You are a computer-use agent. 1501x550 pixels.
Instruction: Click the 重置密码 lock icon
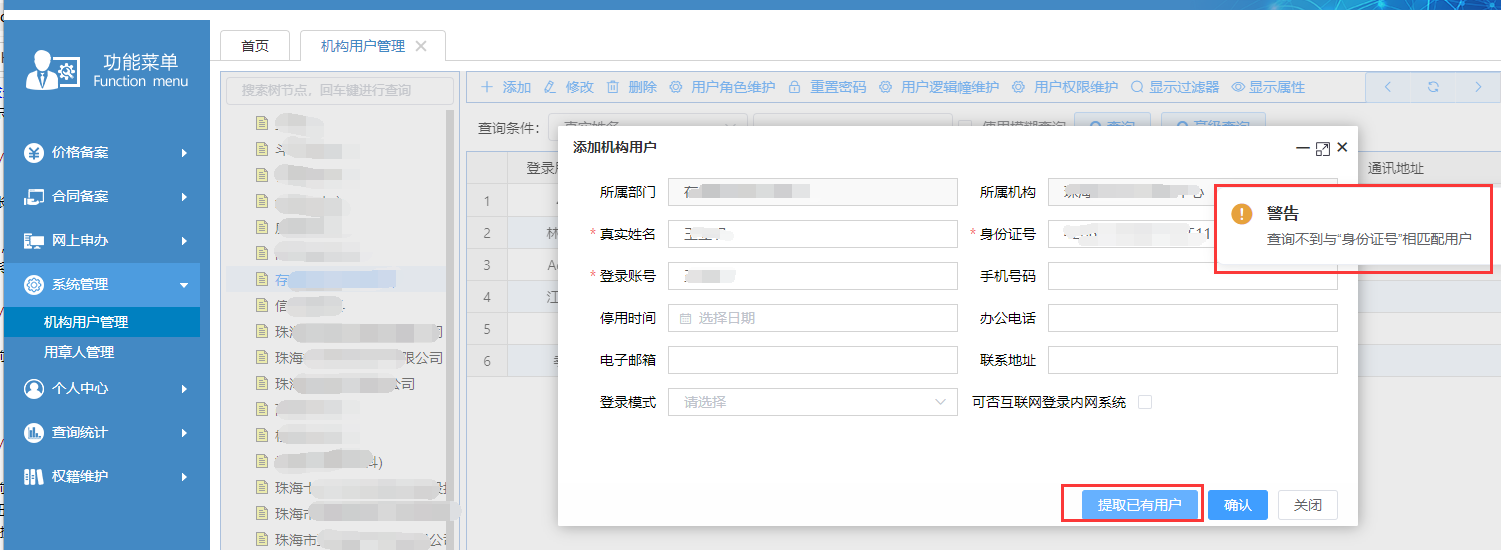794,87
